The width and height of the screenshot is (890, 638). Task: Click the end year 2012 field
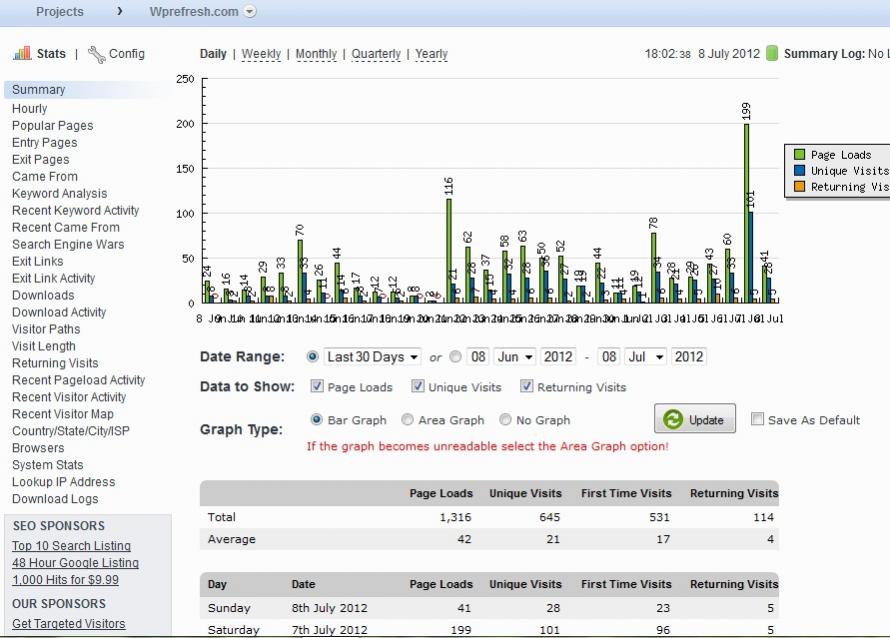coord(689,356)
